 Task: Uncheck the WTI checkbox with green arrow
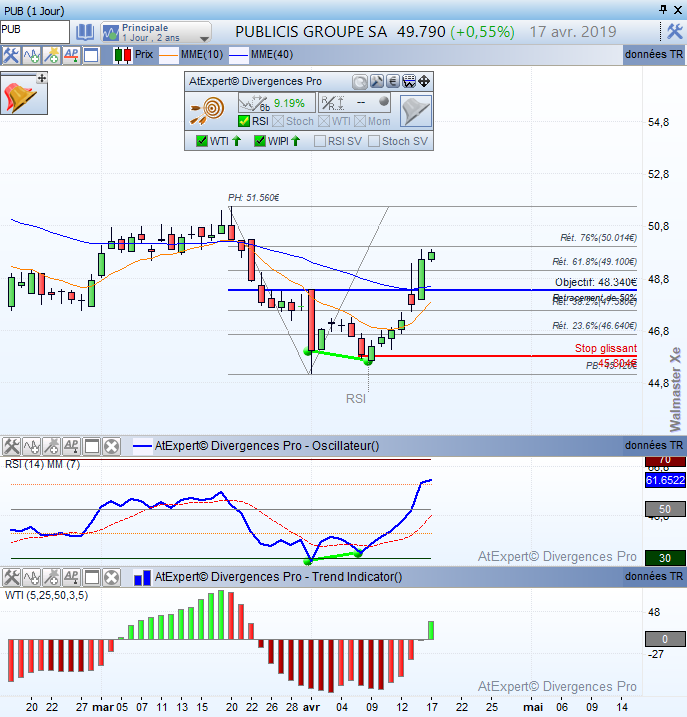tap(201, 141)
